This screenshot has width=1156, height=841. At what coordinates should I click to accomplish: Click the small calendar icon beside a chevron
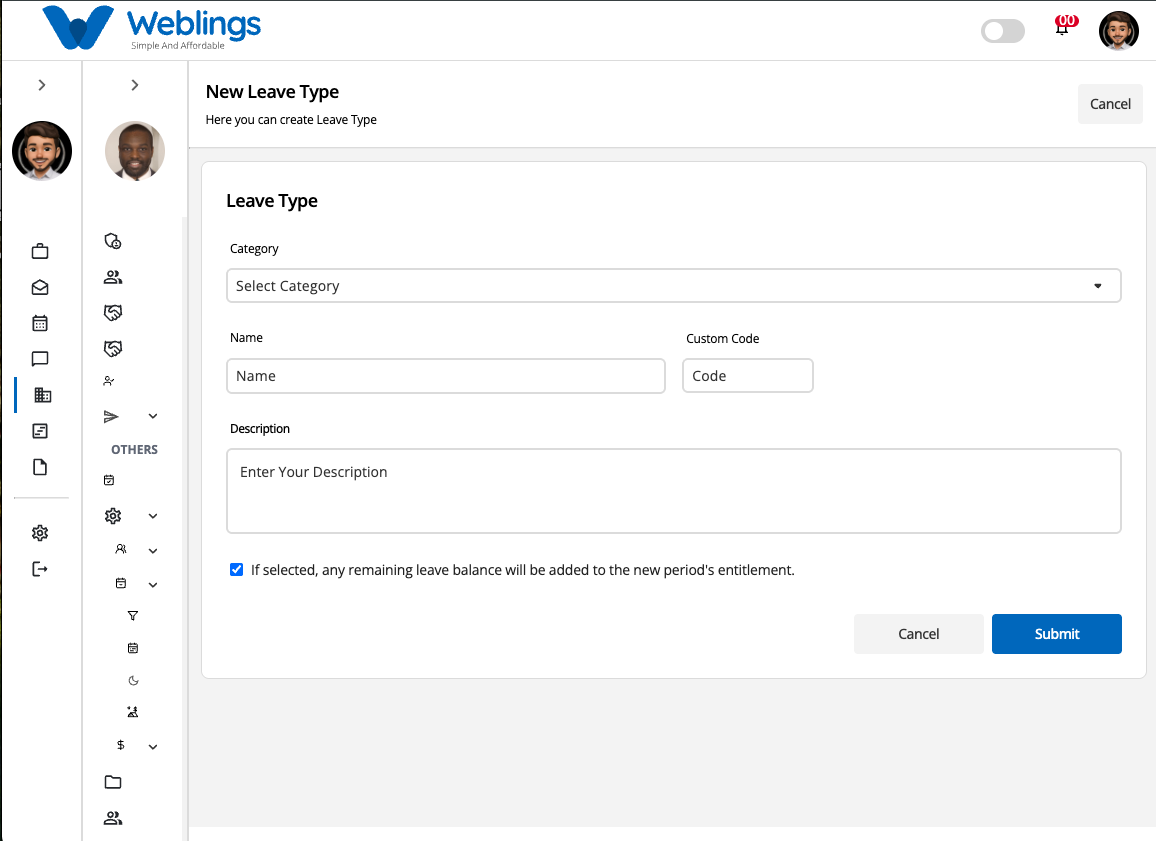pos(121,583)
